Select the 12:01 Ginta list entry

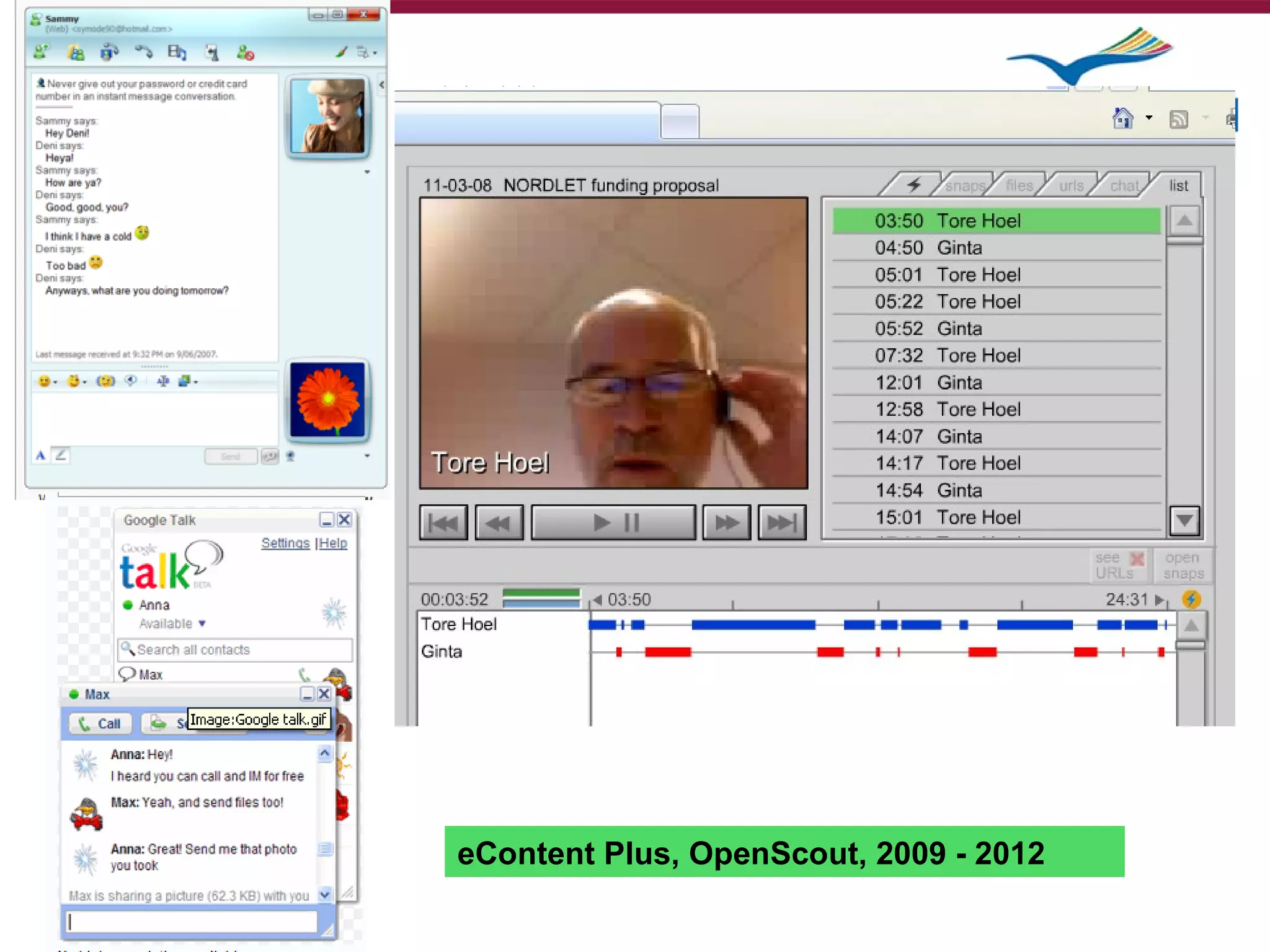(x=996, y=382)
